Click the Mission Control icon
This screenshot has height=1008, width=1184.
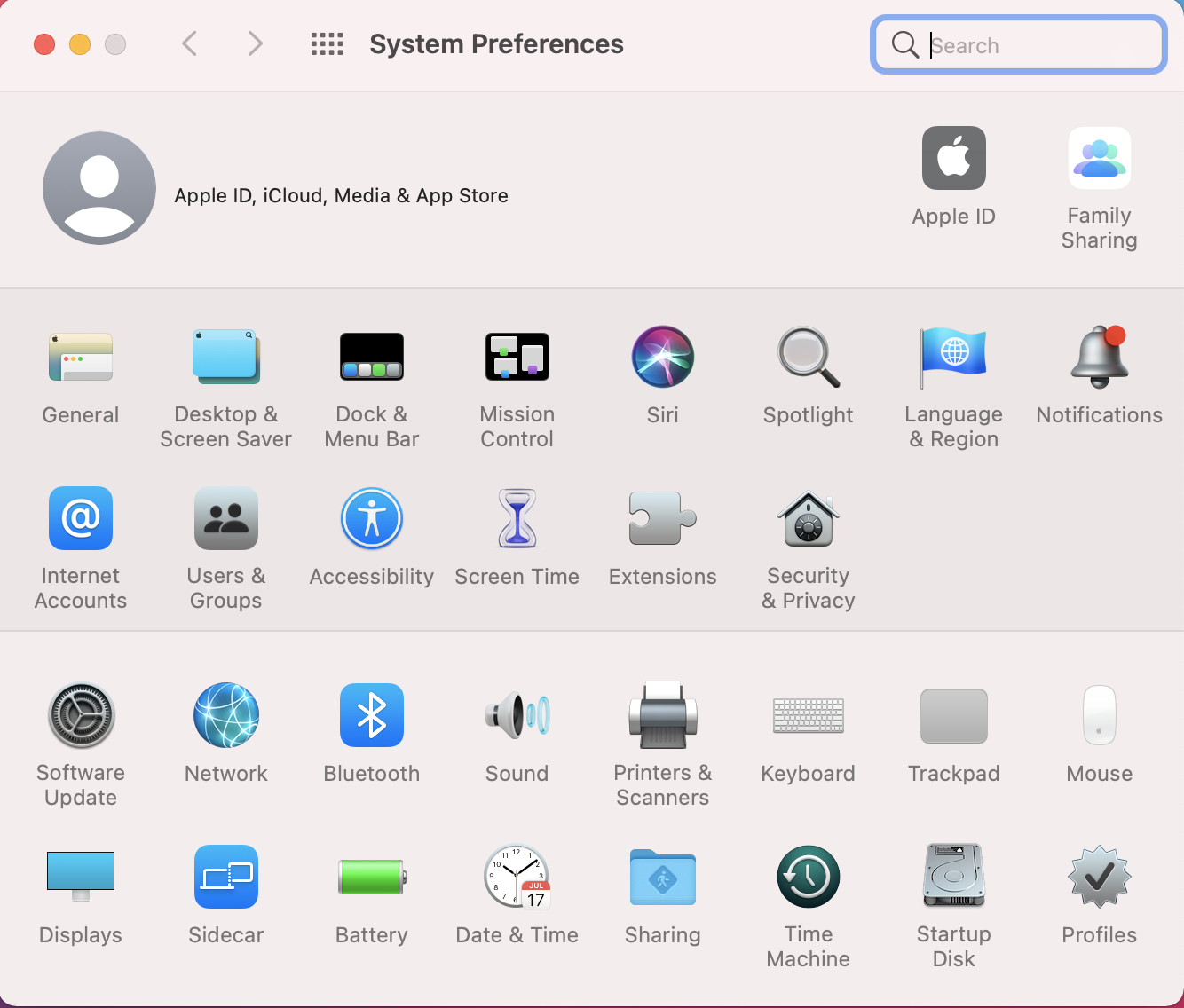(517, 358)
